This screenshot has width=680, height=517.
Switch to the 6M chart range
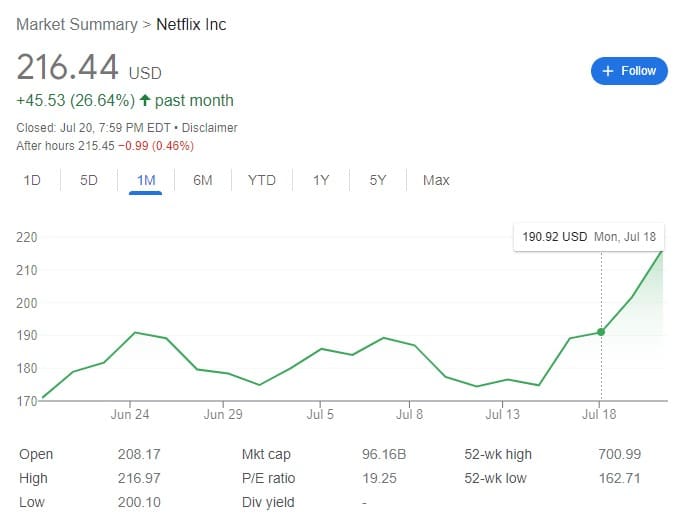click(x=203, y=180)
